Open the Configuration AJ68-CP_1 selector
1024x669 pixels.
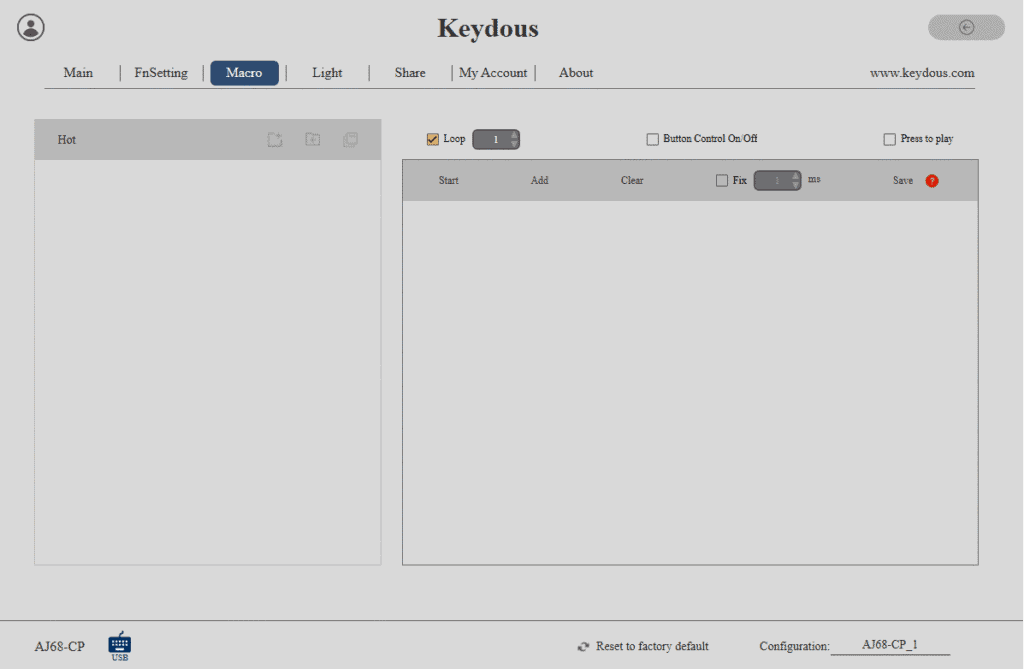890,645
